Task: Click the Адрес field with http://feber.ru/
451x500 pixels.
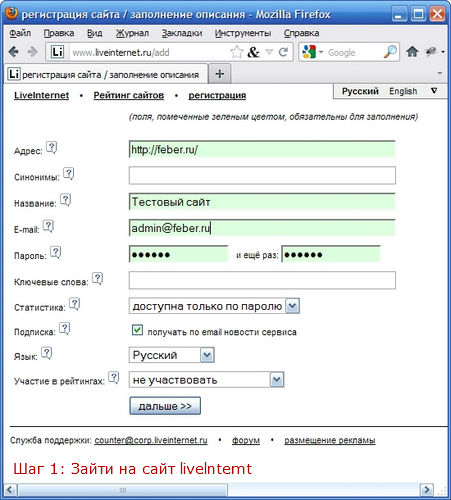Action: tap(262, 149)
